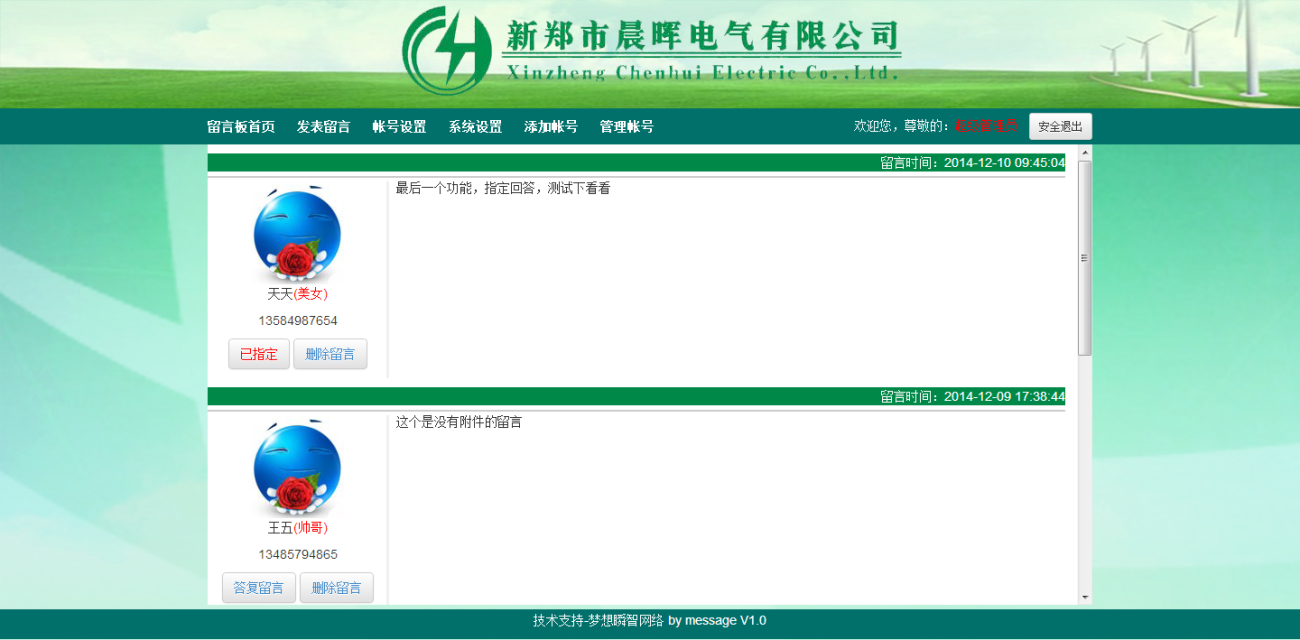The image size is (1300, 640).
Task: Click the scrollbar up arrow
Action: click(1085, 153)
